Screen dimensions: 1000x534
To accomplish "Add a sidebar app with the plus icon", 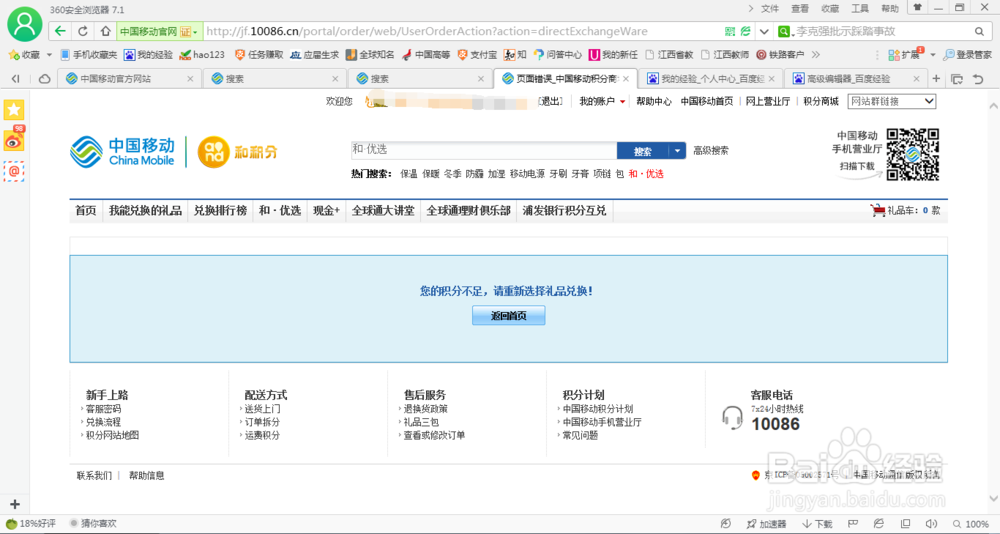I will coord(15,504).
